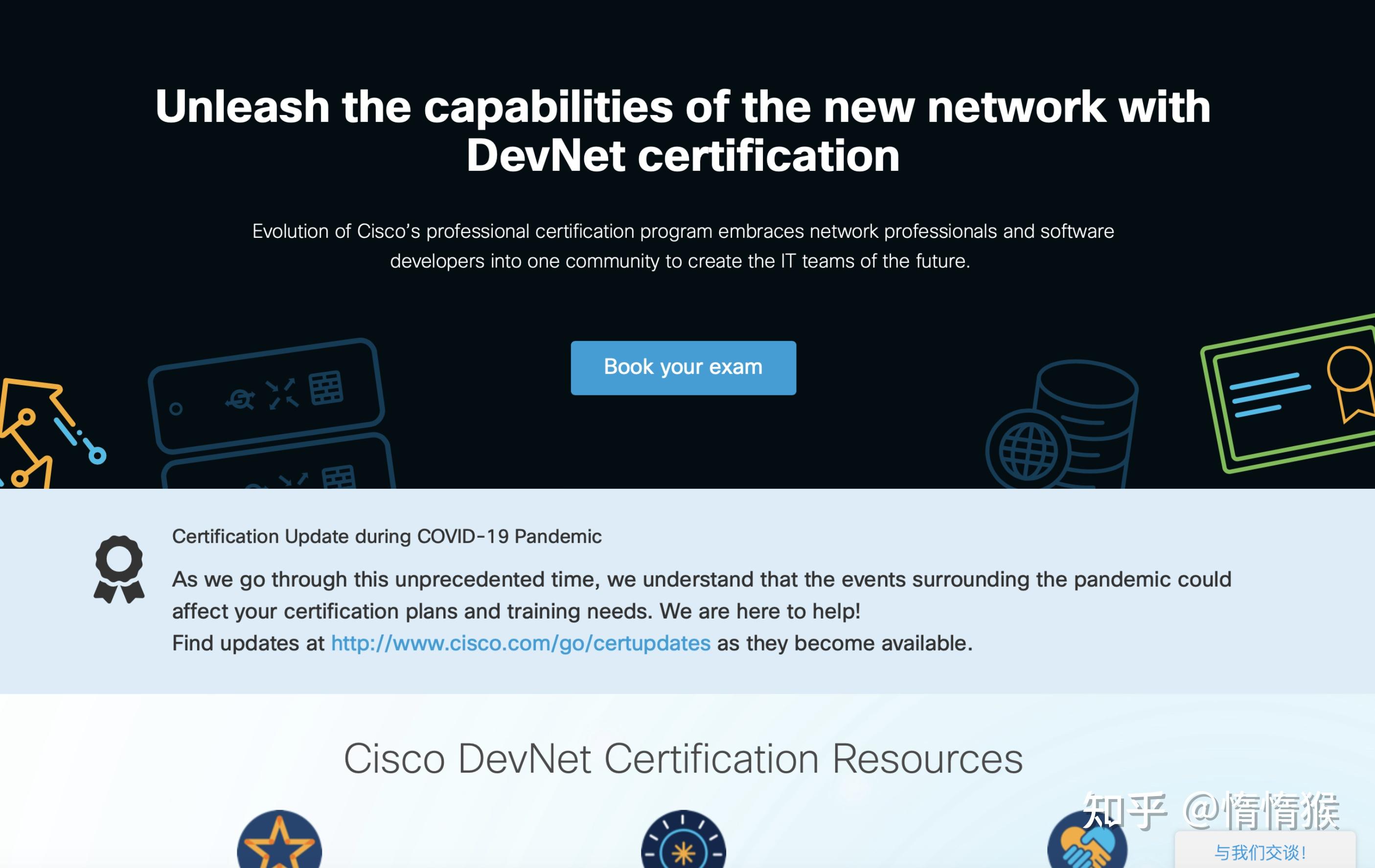Open the cisco.com/go/certupdates hyperlink
Screen dimensions: 1375x868
click(520, 642)
